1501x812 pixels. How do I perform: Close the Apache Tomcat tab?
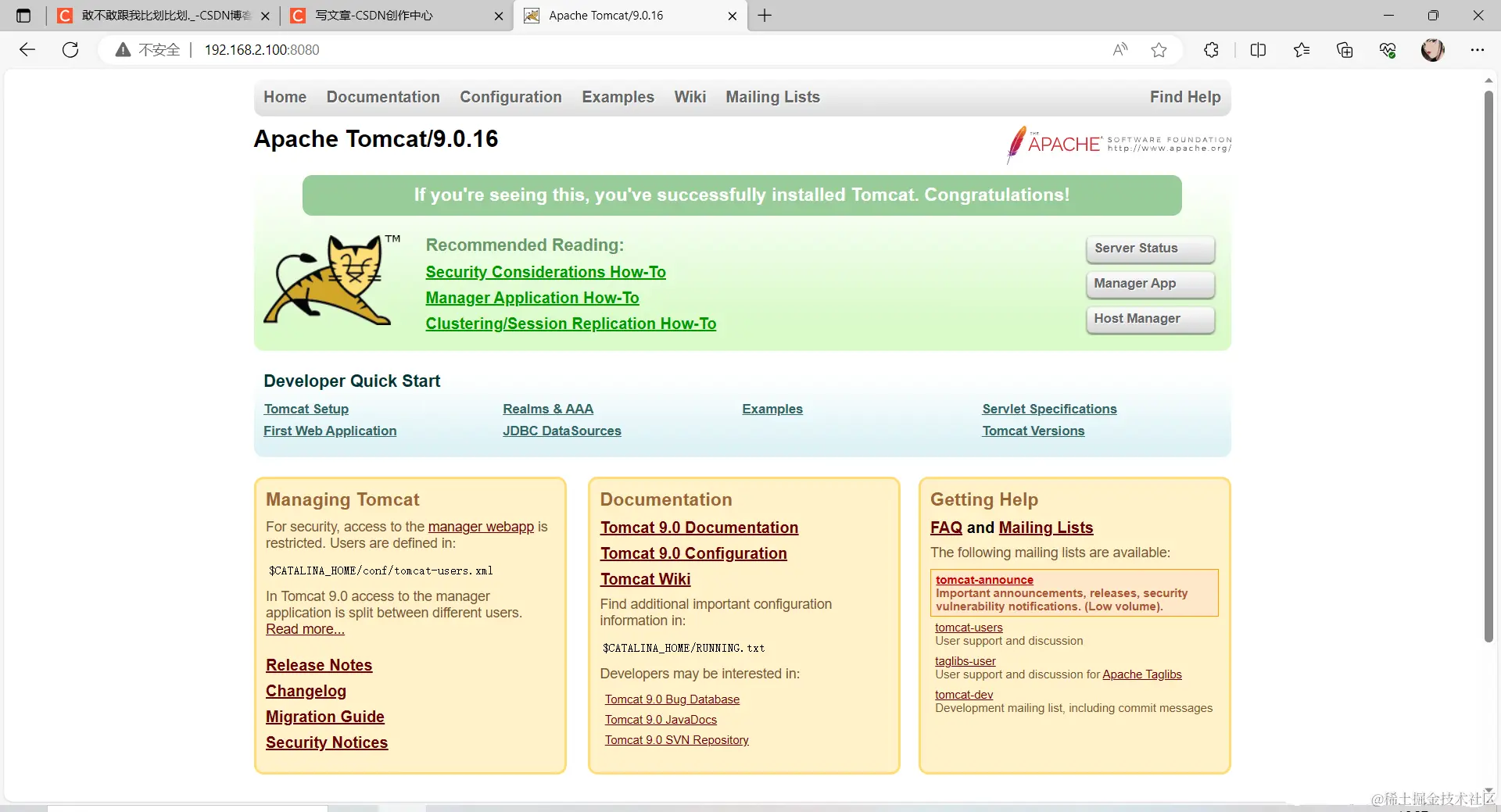point(732,16)
